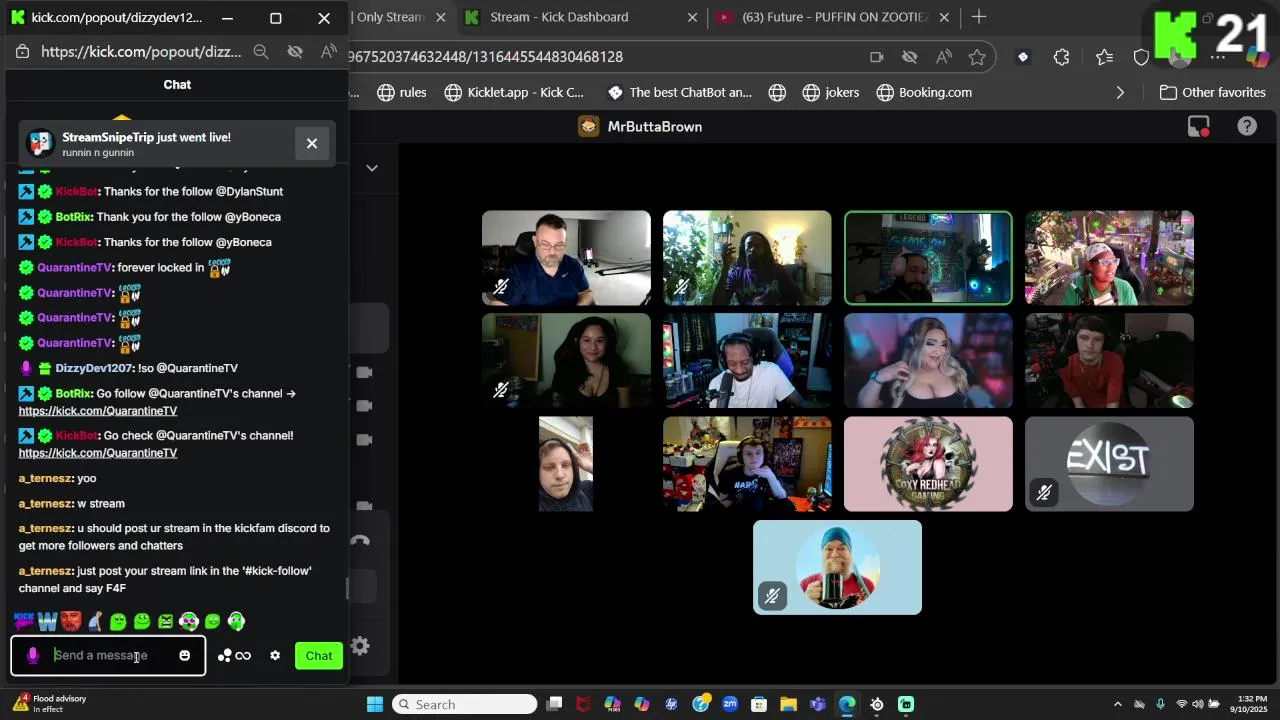Select Foxy Redhead Gaming tile

(x=928, y=464)
